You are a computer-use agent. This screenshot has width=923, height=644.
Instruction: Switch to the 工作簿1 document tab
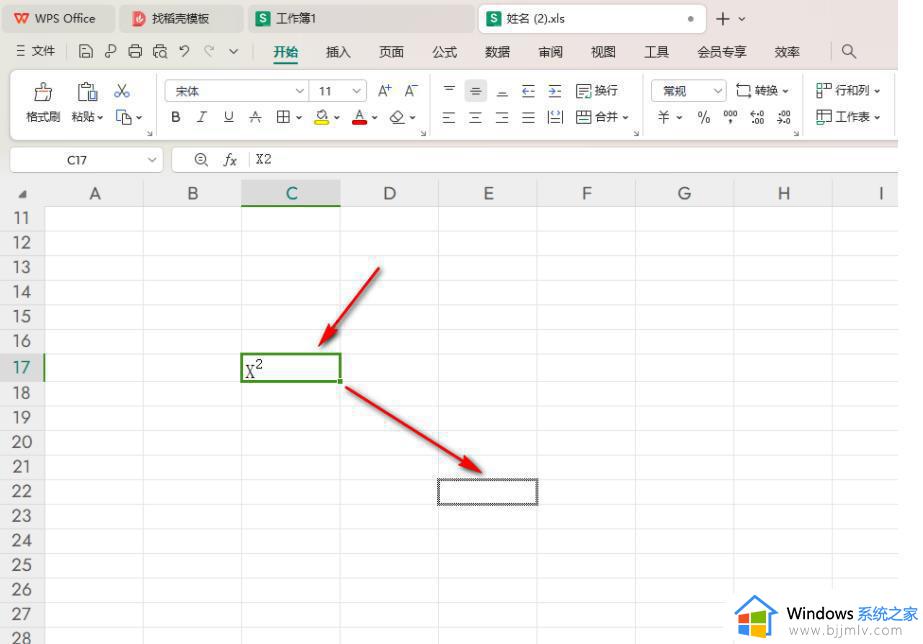(x=360, y=19)
